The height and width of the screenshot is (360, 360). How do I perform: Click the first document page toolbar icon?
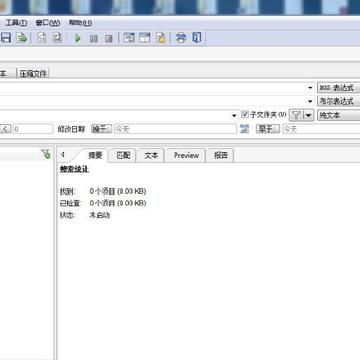click(x=42, y=38)
